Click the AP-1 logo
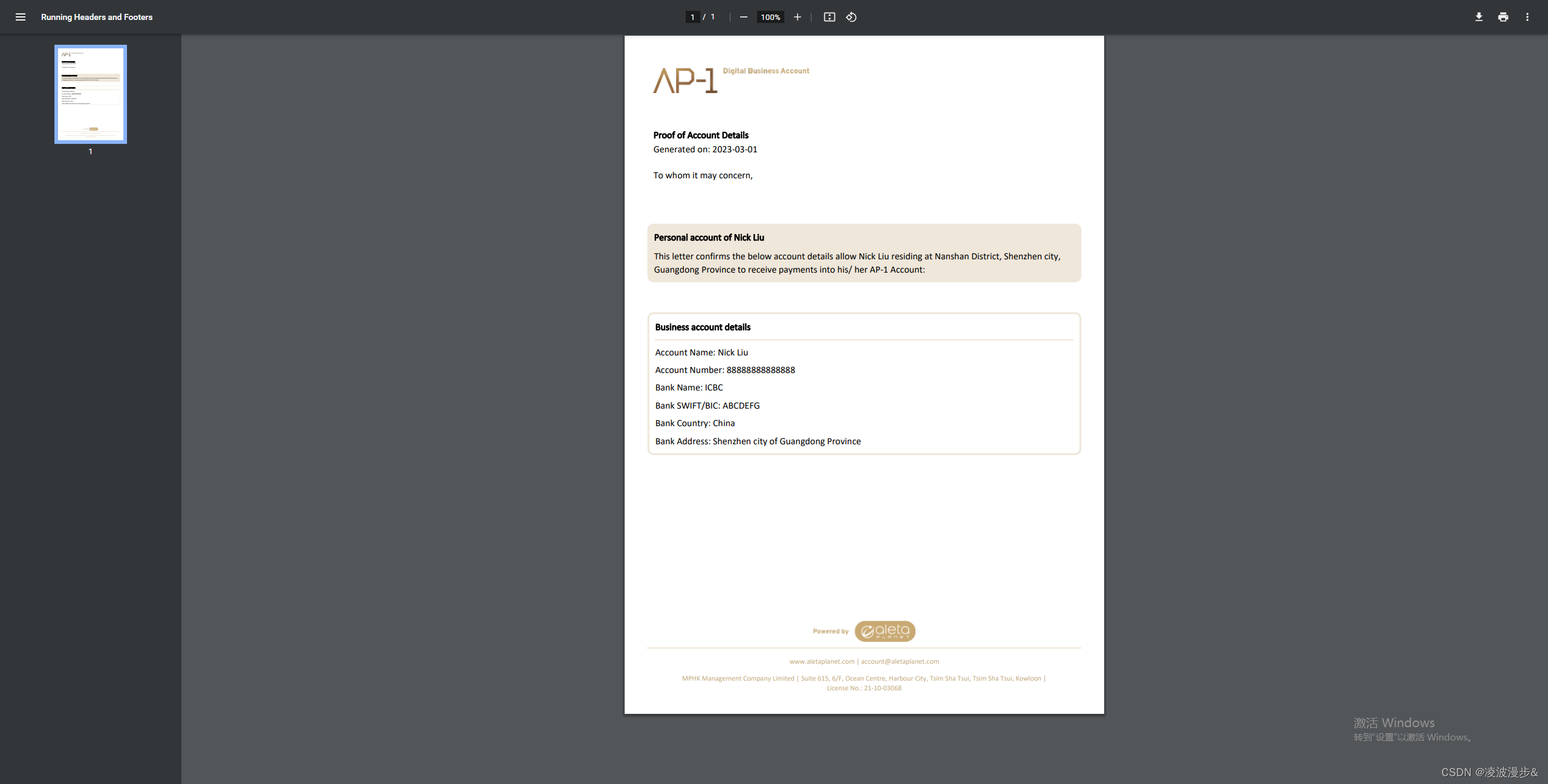 [685, 81]
